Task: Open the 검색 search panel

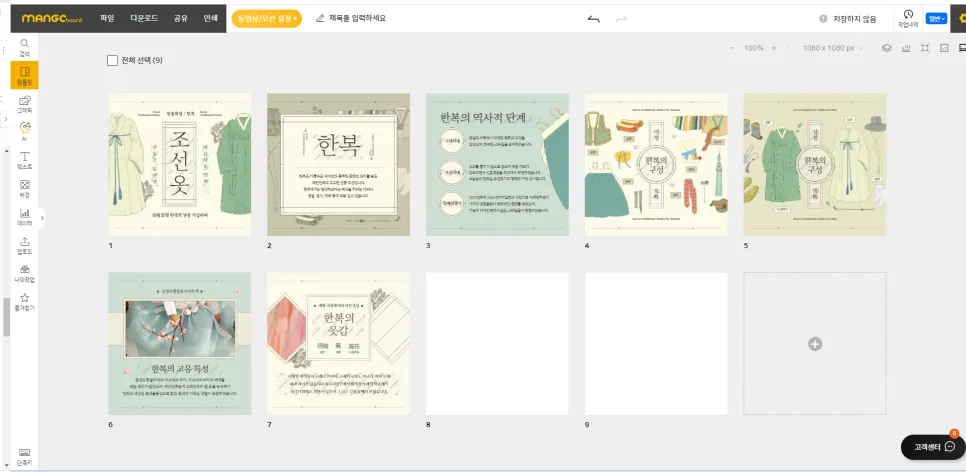Action: point(25,47)
